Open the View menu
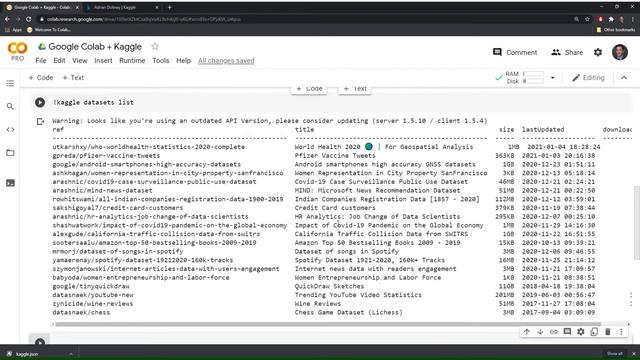This screenshot has width=640, height=360. [x=80, y=60]
